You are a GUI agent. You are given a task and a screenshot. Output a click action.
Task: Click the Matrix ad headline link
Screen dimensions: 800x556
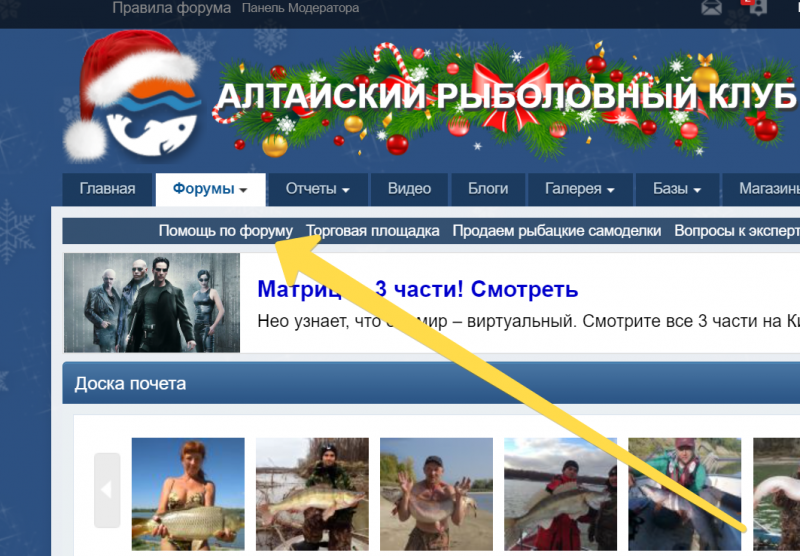click(x=417, y=290)
